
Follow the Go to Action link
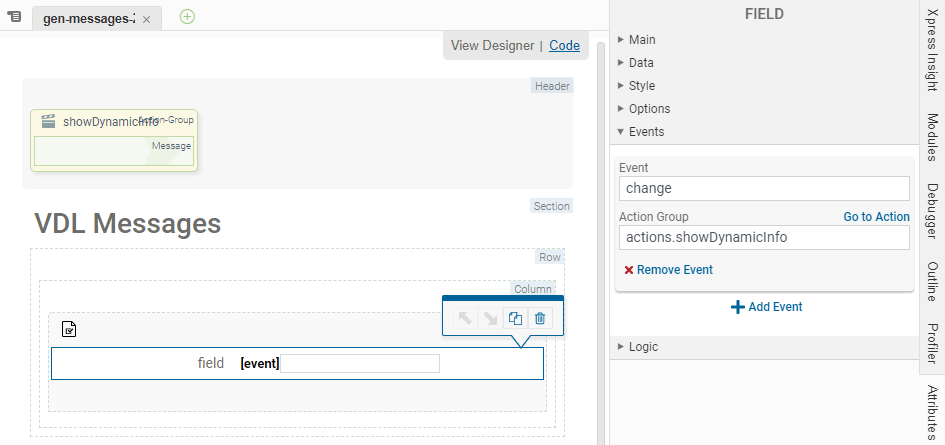pos(876,217)
